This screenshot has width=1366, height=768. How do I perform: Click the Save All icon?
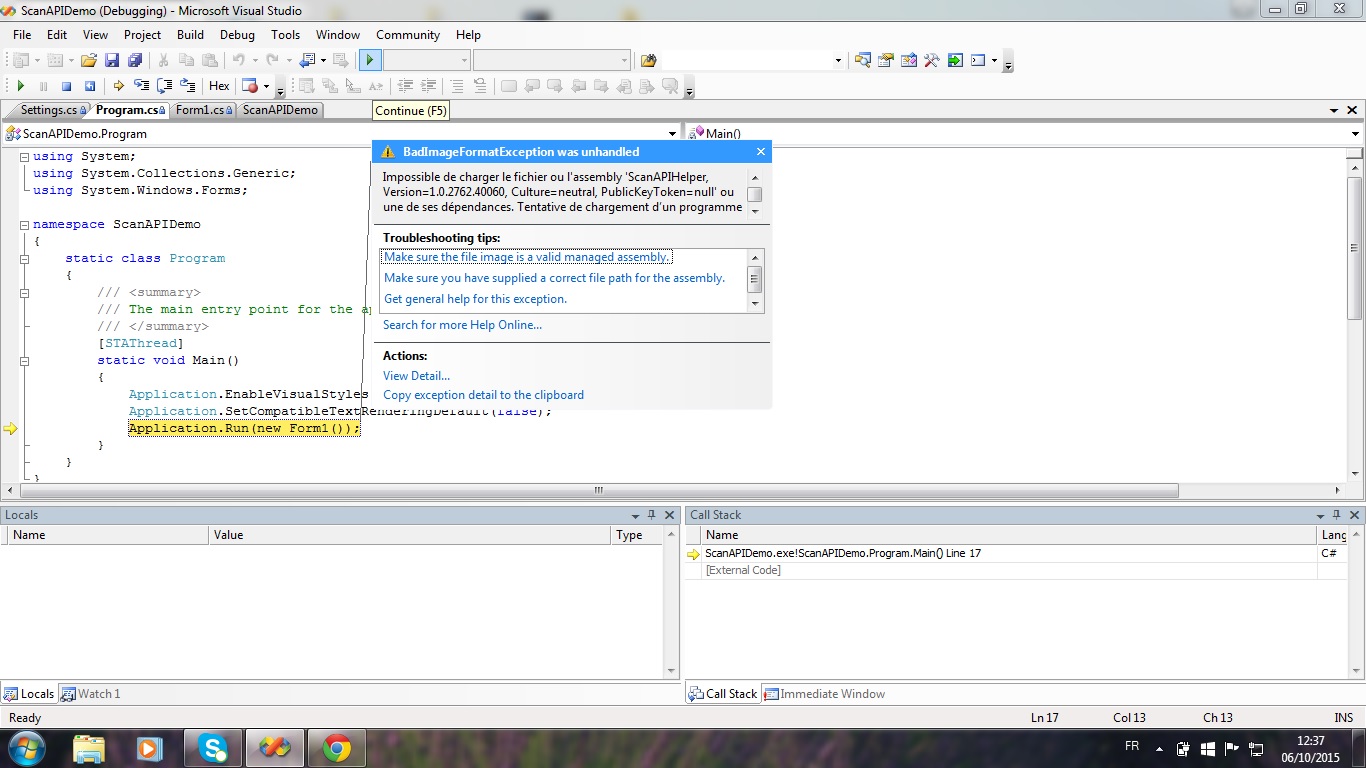(134, 61)
